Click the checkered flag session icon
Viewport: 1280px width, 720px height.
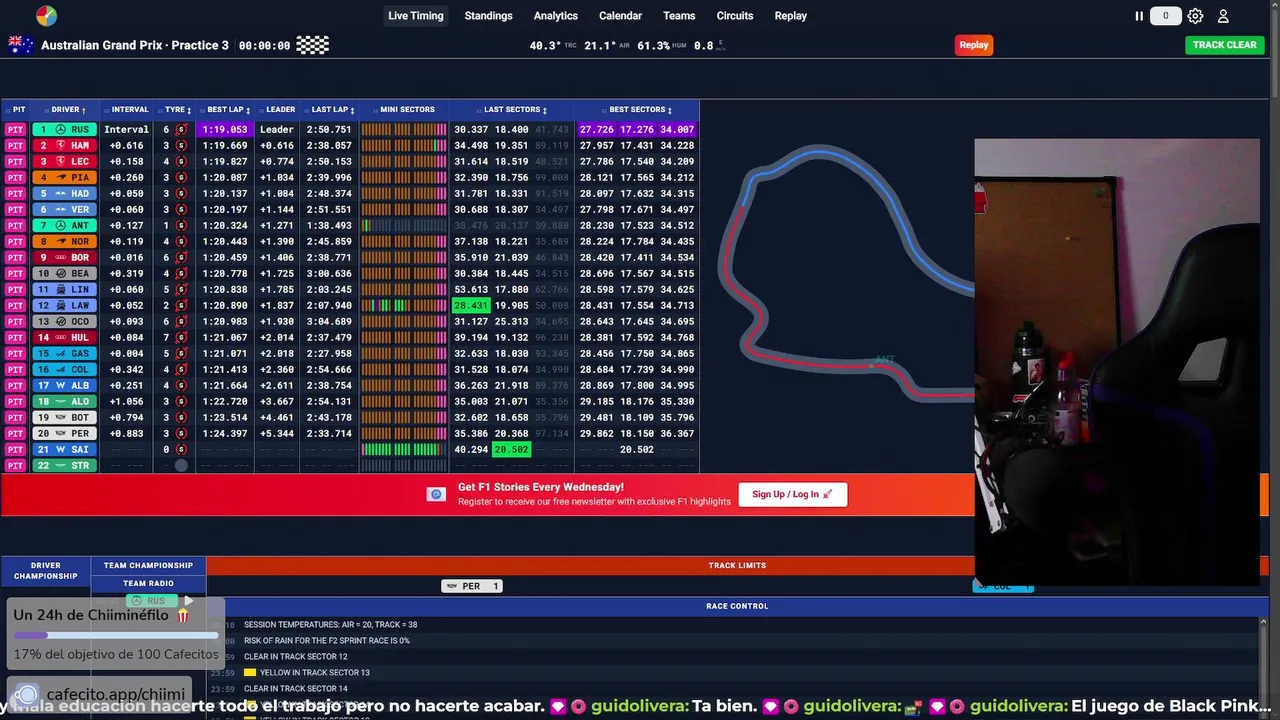[312, 45]
